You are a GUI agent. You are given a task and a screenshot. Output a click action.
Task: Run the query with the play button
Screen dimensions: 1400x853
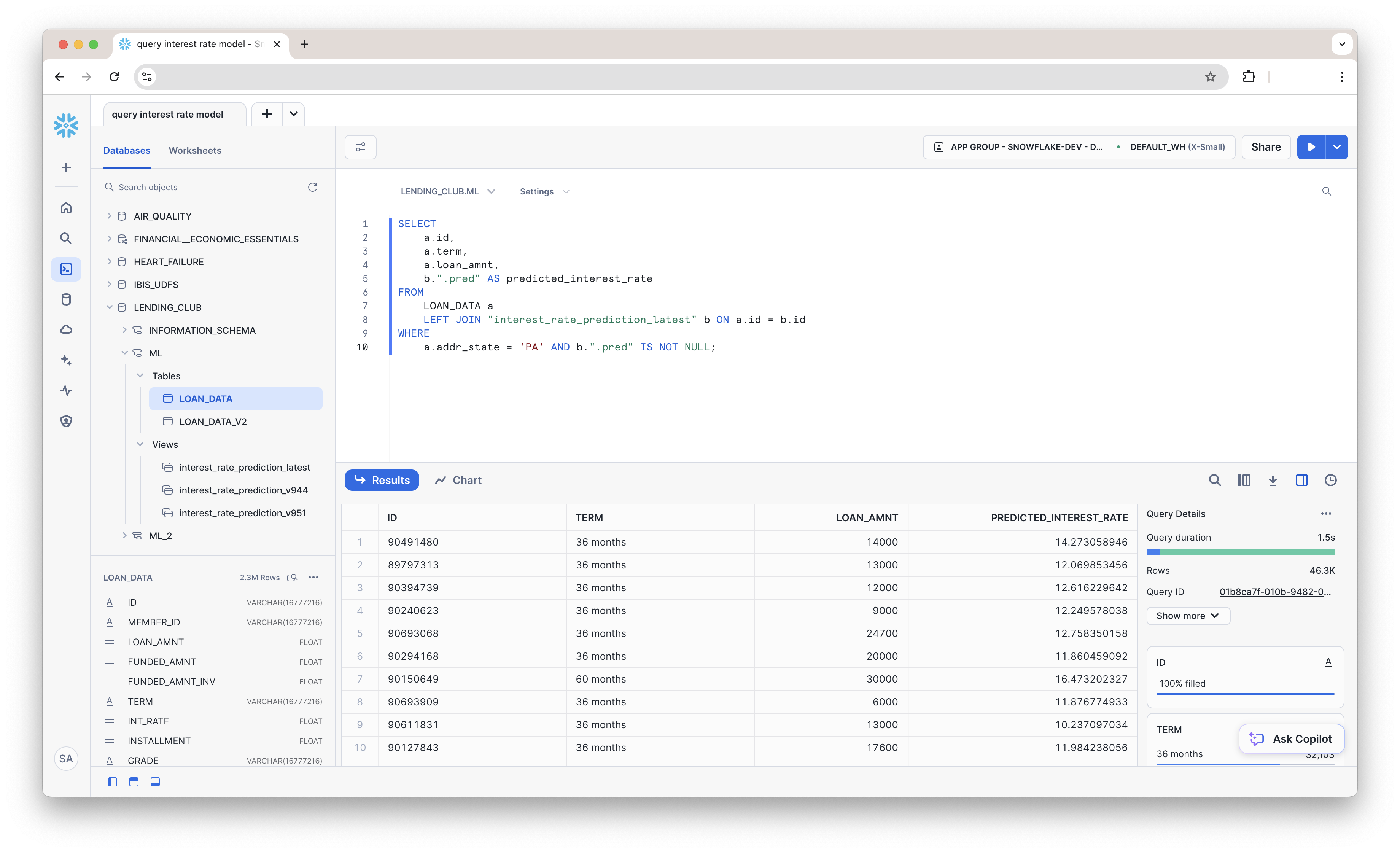coord(1311,147)
